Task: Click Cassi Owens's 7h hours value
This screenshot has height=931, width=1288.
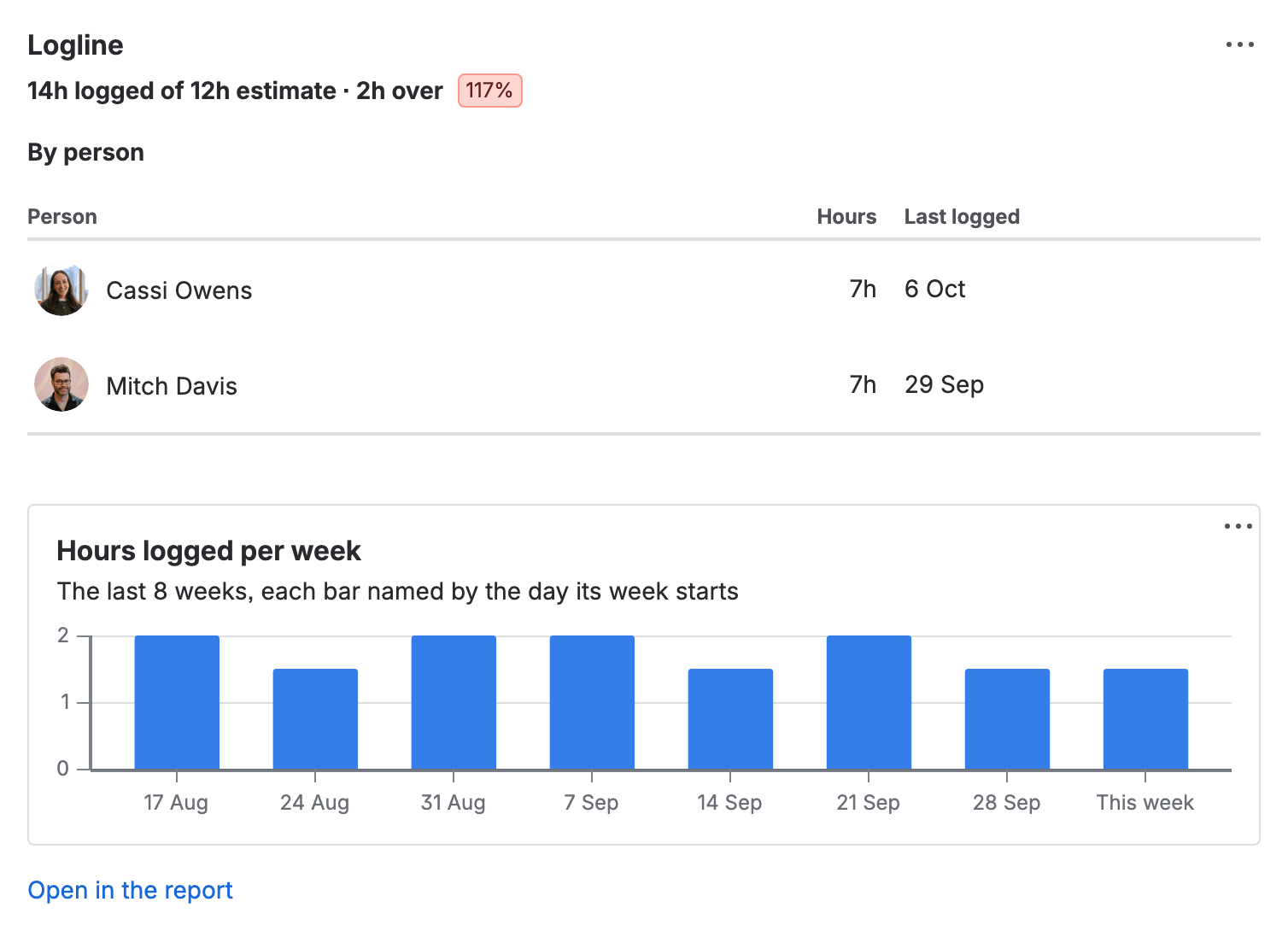Action: pos(863,289)
